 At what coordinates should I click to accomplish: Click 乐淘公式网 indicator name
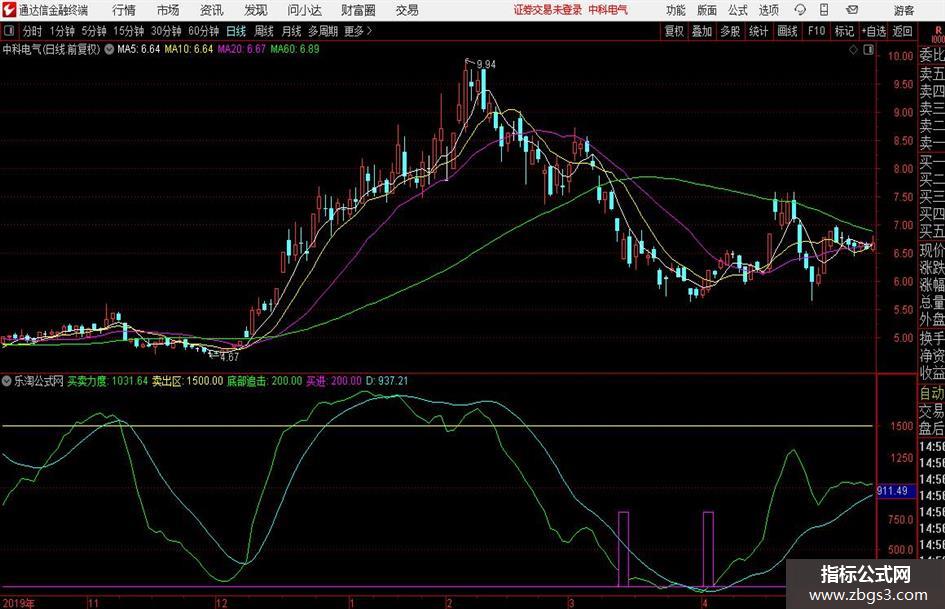pos(39,381)
